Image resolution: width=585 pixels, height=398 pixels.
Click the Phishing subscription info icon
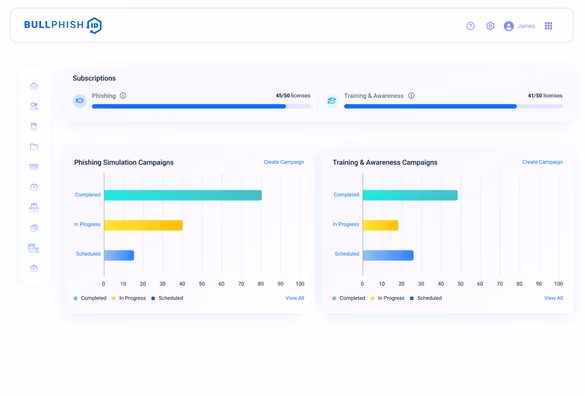tap(123, 95)
